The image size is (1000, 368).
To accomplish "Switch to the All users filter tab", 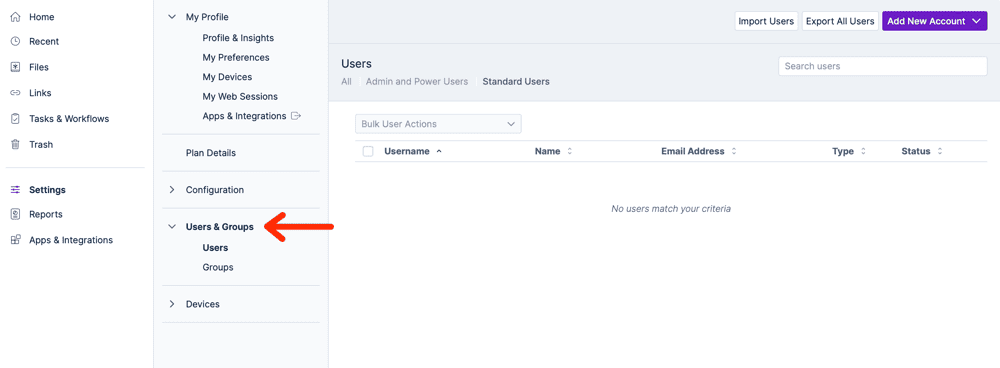I will click(x=346, y=82).
